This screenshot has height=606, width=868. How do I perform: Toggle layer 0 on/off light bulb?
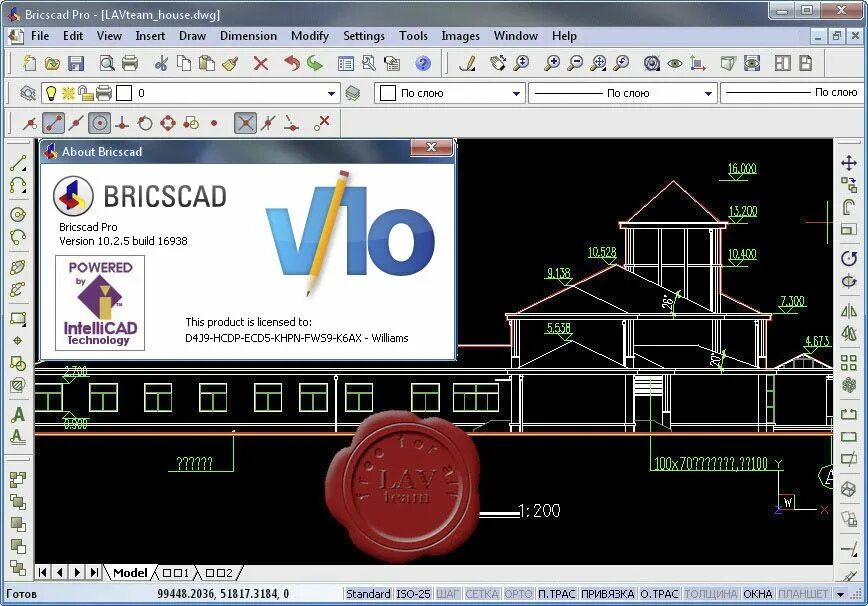click(50, 93)
